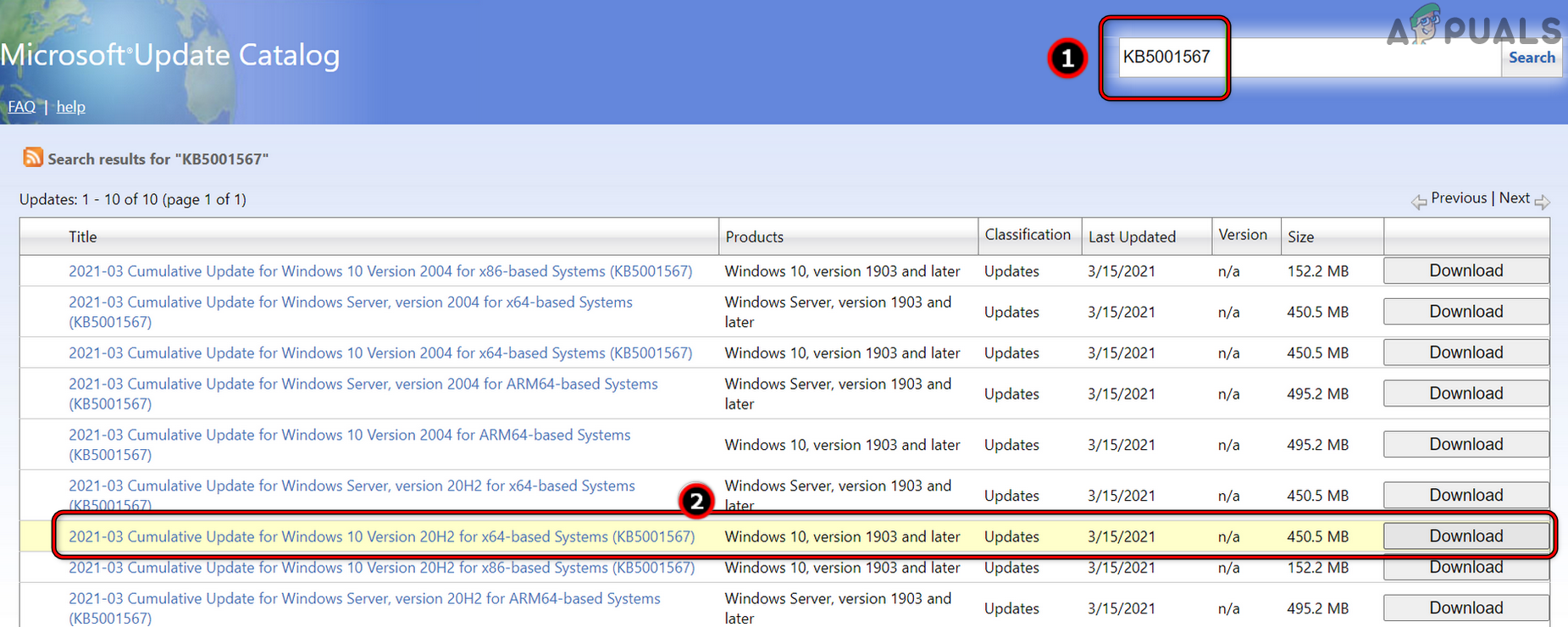Download Windows Server 20H2 ARM64-based update
This screenshot has width=1568, height=627.
pyautogui.click(x=1465, y=608)
